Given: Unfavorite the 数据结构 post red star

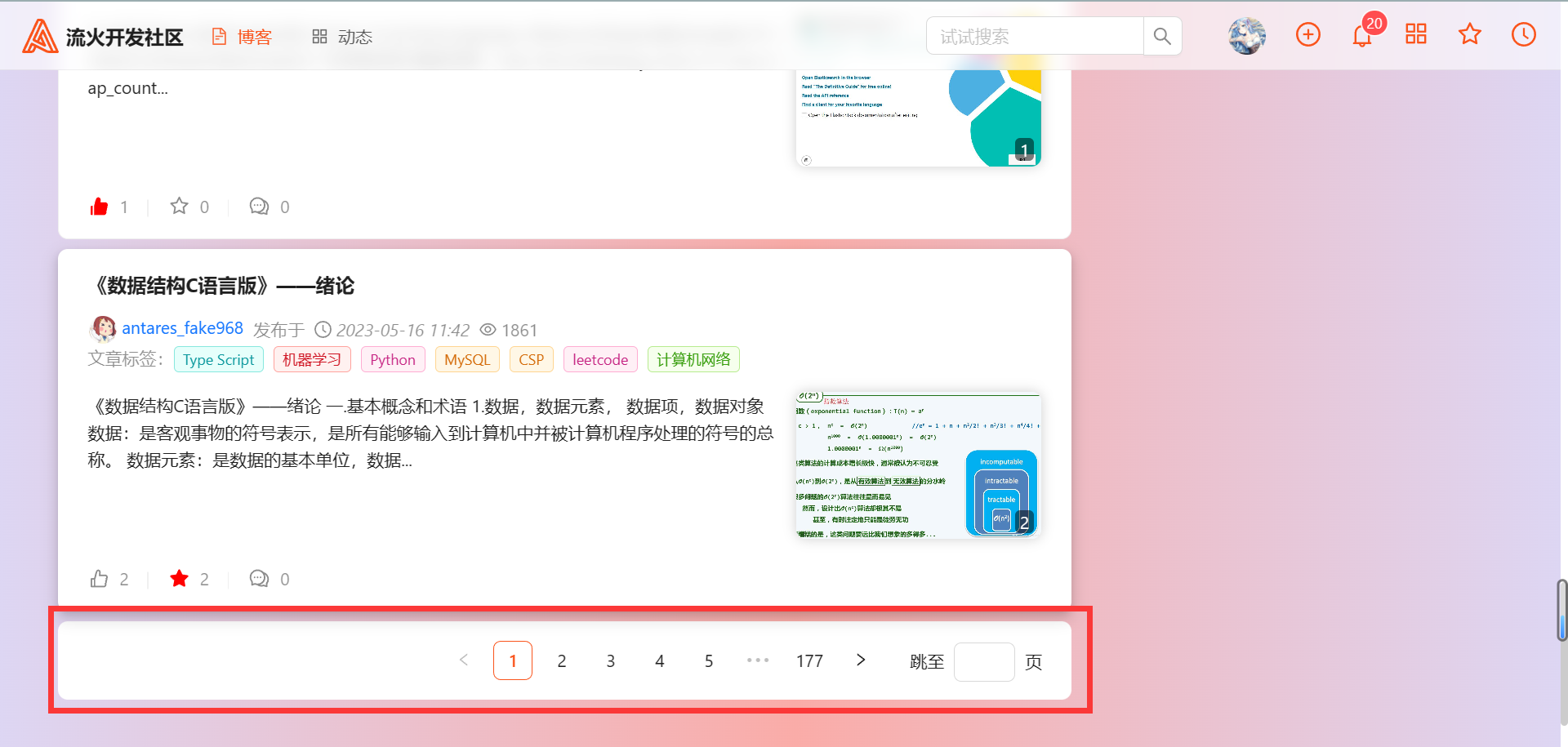Looking at the screenshot, I should 179,579.
